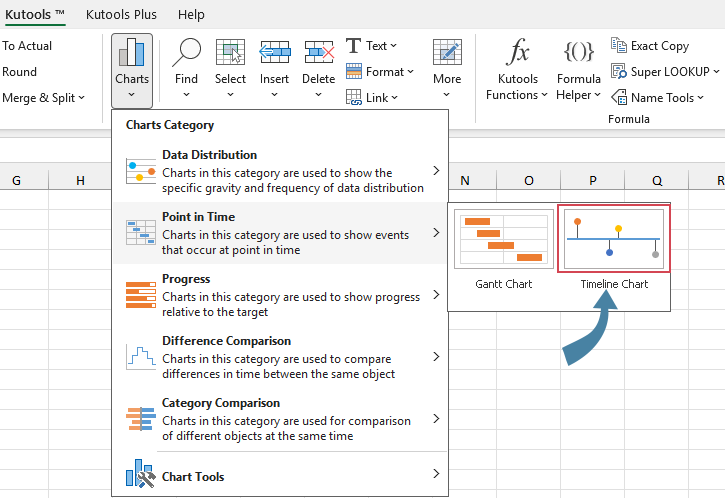Select column H header
This screenshot has height=498, width=725.
tap(80, 180)
